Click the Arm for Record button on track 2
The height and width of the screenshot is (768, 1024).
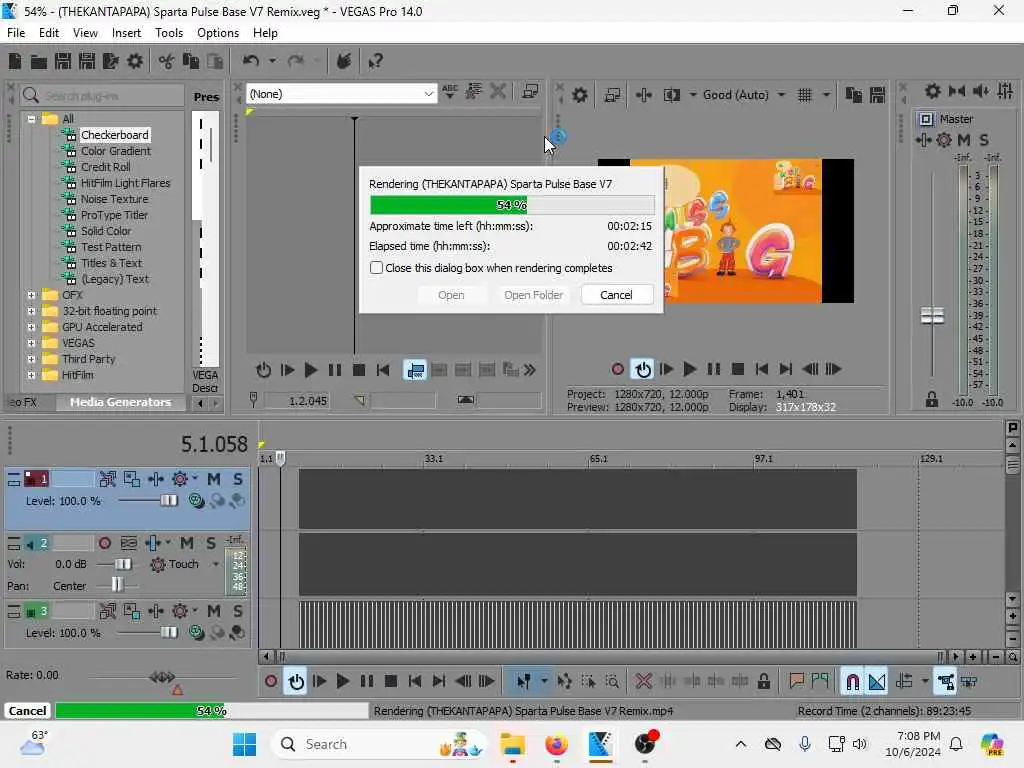coord(104,543)
